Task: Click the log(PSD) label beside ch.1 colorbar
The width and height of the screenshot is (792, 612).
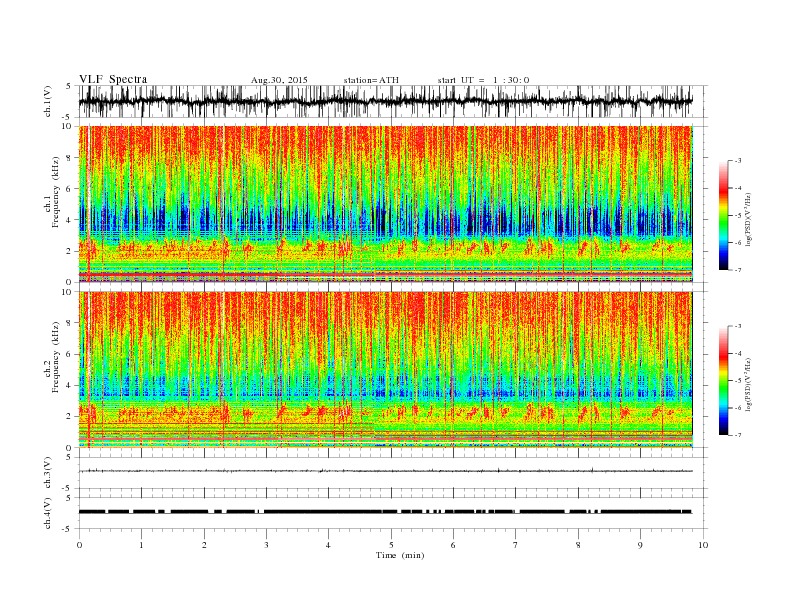Action: [x=750, y=220]
